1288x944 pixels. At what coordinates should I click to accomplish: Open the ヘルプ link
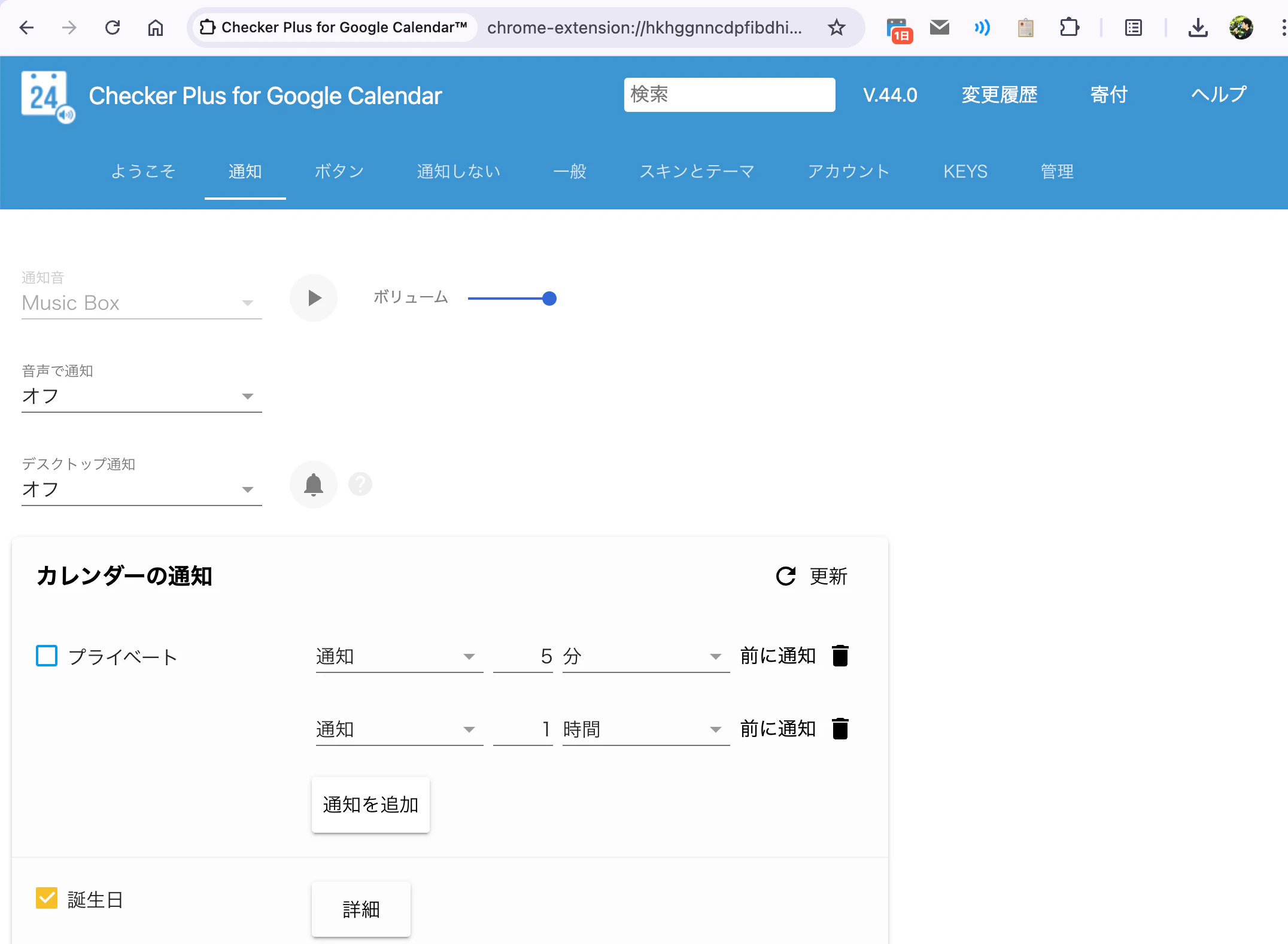click(1219, 95)
